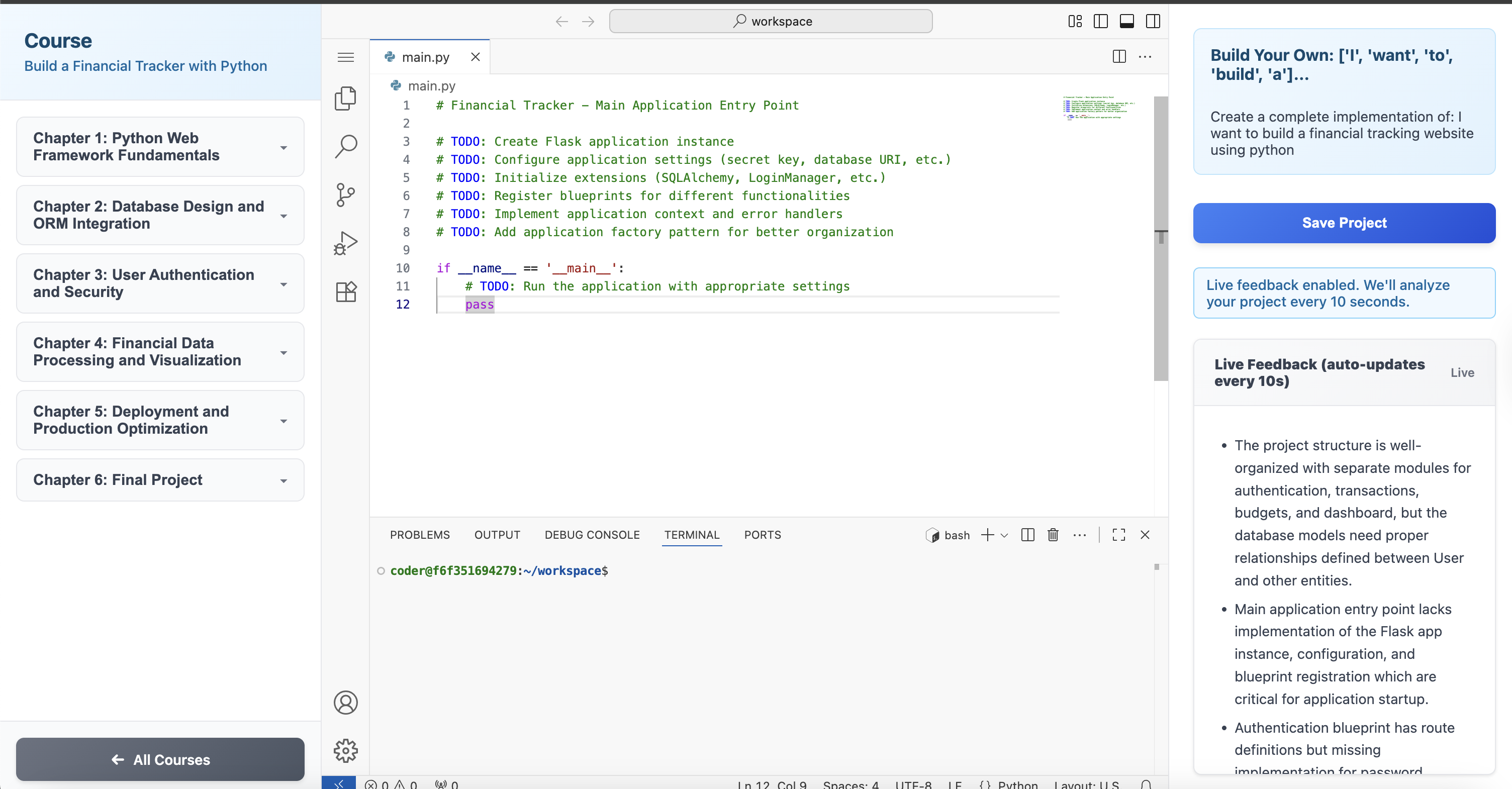Open the Extensions view
Screen dimensions: 1512x789
click(345, 291)
